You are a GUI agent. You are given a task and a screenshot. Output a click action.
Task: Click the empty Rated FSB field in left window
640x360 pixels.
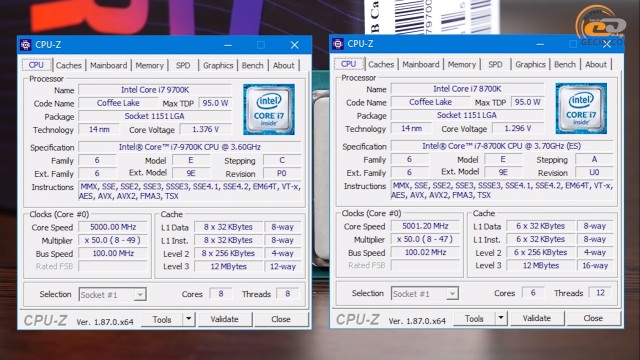click(x=113, y=267)
